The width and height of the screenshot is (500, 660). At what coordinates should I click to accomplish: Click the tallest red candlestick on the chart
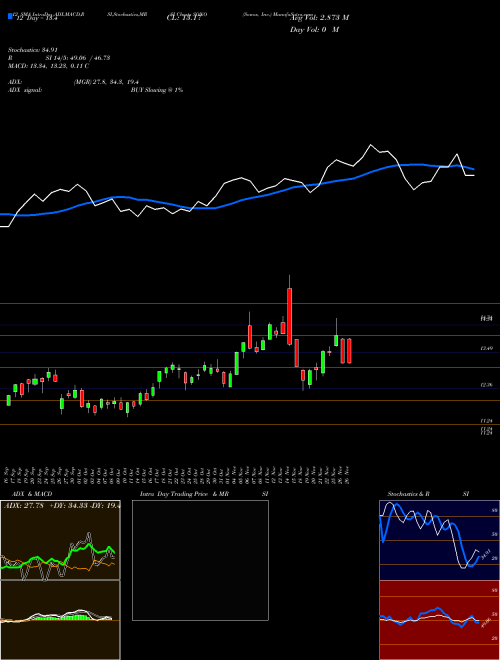click(289, 316)
